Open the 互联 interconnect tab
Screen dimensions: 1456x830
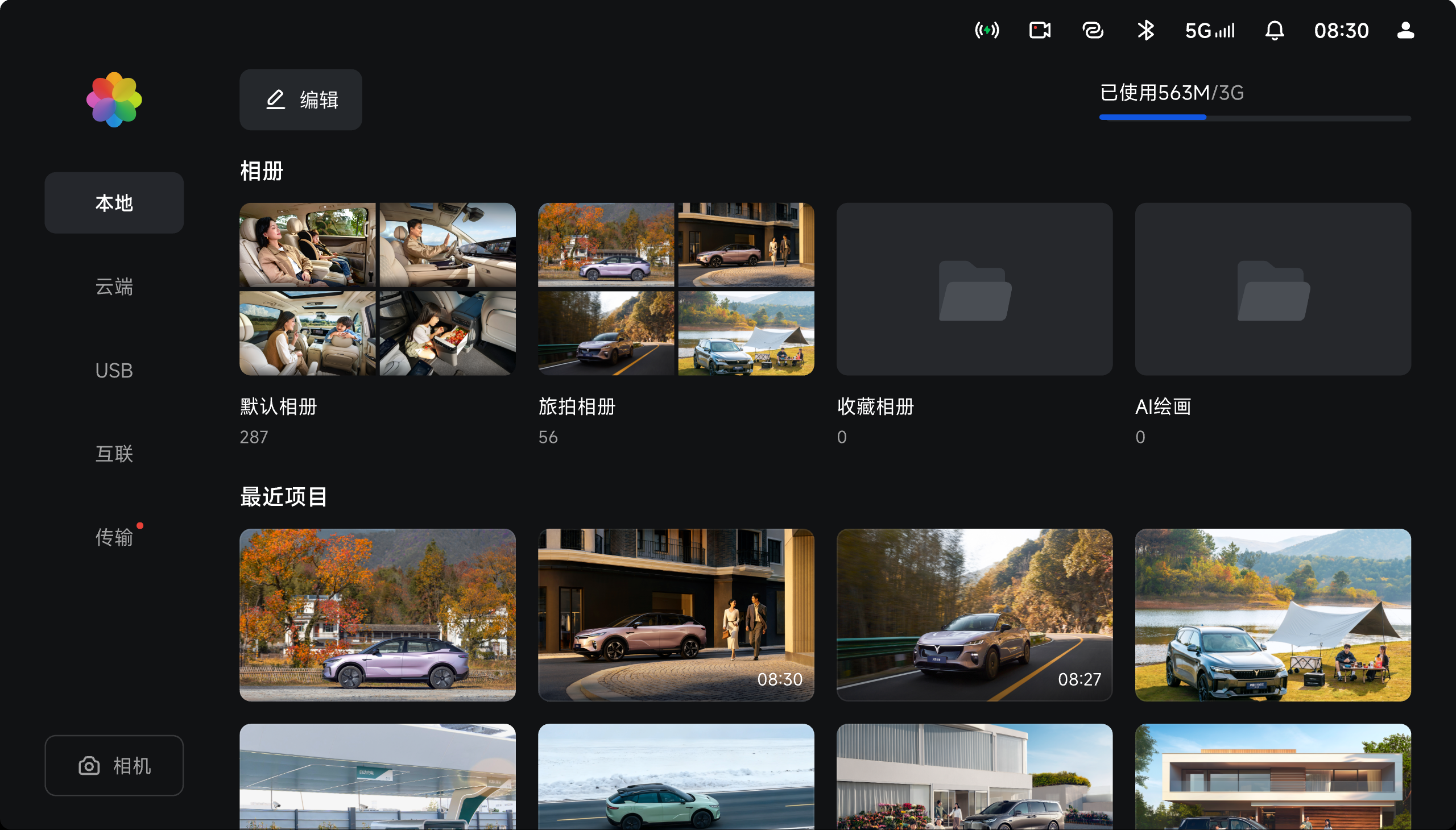click(114, 454)
